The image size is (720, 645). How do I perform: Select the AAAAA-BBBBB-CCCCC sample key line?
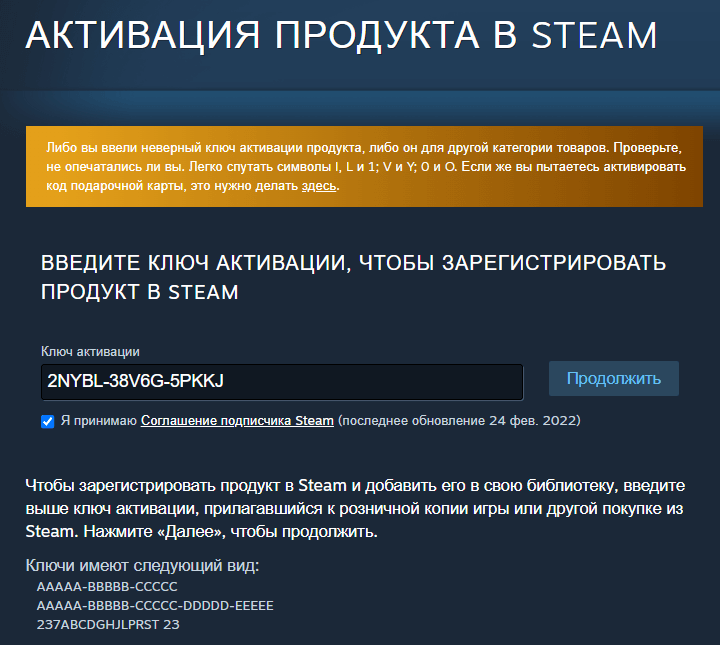[x=107, y=587]
